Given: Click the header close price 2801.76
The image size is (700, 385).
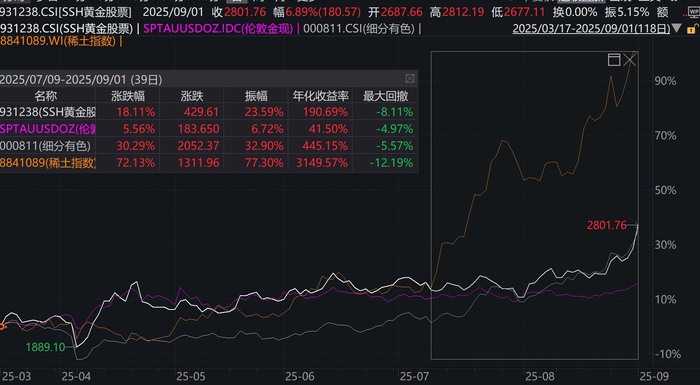Looking at the screenshot, I should click(x=245, y=12).
